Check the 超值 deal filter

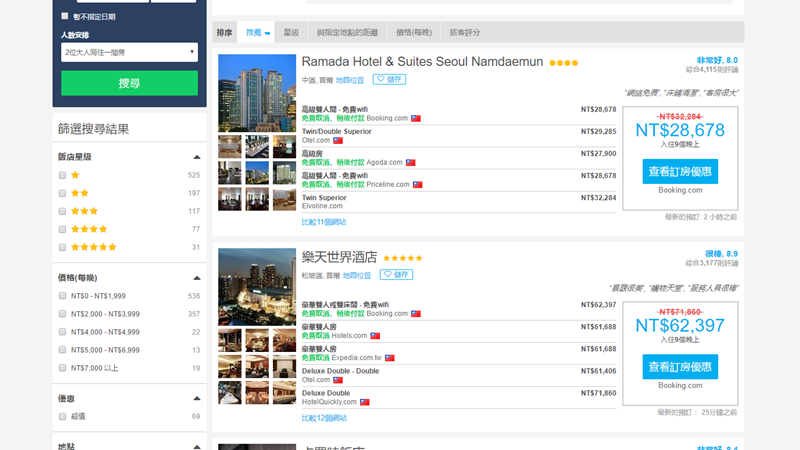(62, 417)
